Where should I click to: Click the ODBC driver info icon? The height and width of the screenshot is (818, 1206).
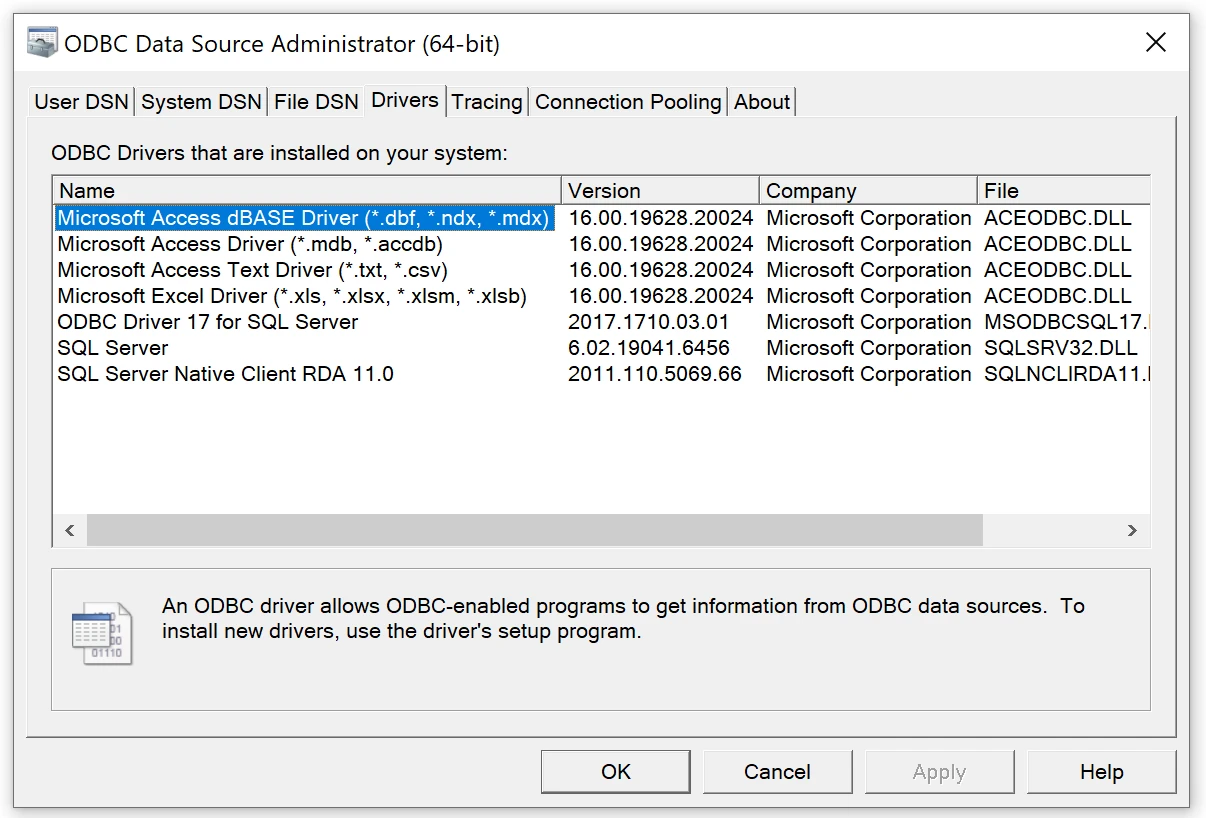(x=101, y=632)
